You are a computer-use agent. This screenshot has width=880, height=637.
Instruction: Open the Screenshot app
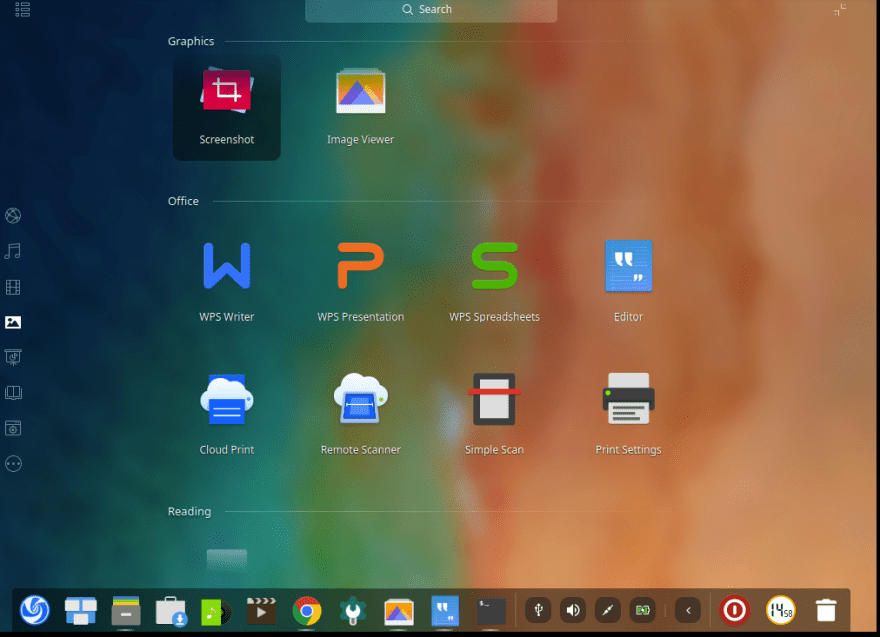[227, 107]
